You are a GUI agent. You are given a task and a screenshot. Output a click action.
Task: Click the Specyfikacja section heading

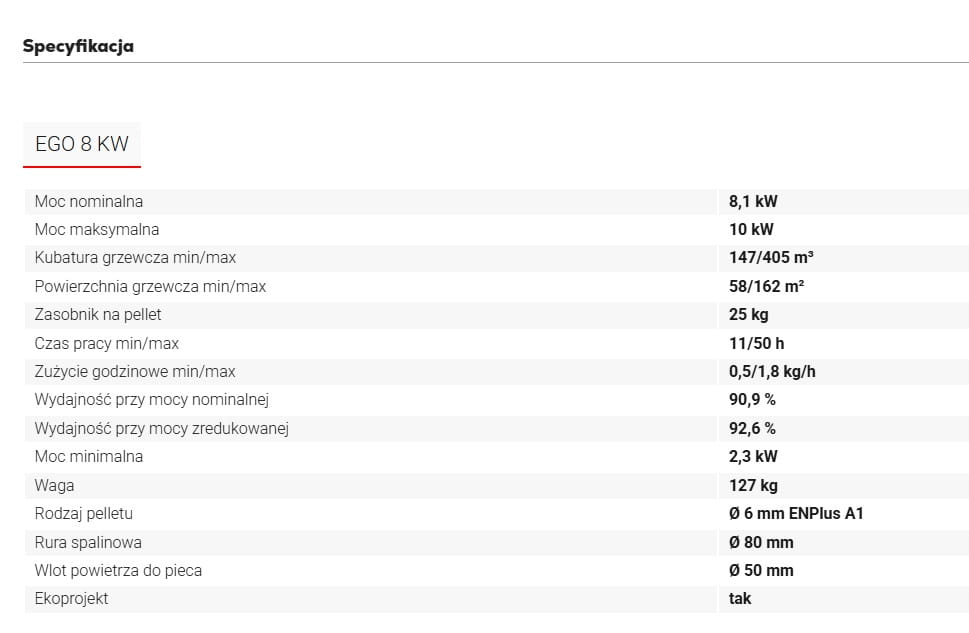tap(78, 46)
